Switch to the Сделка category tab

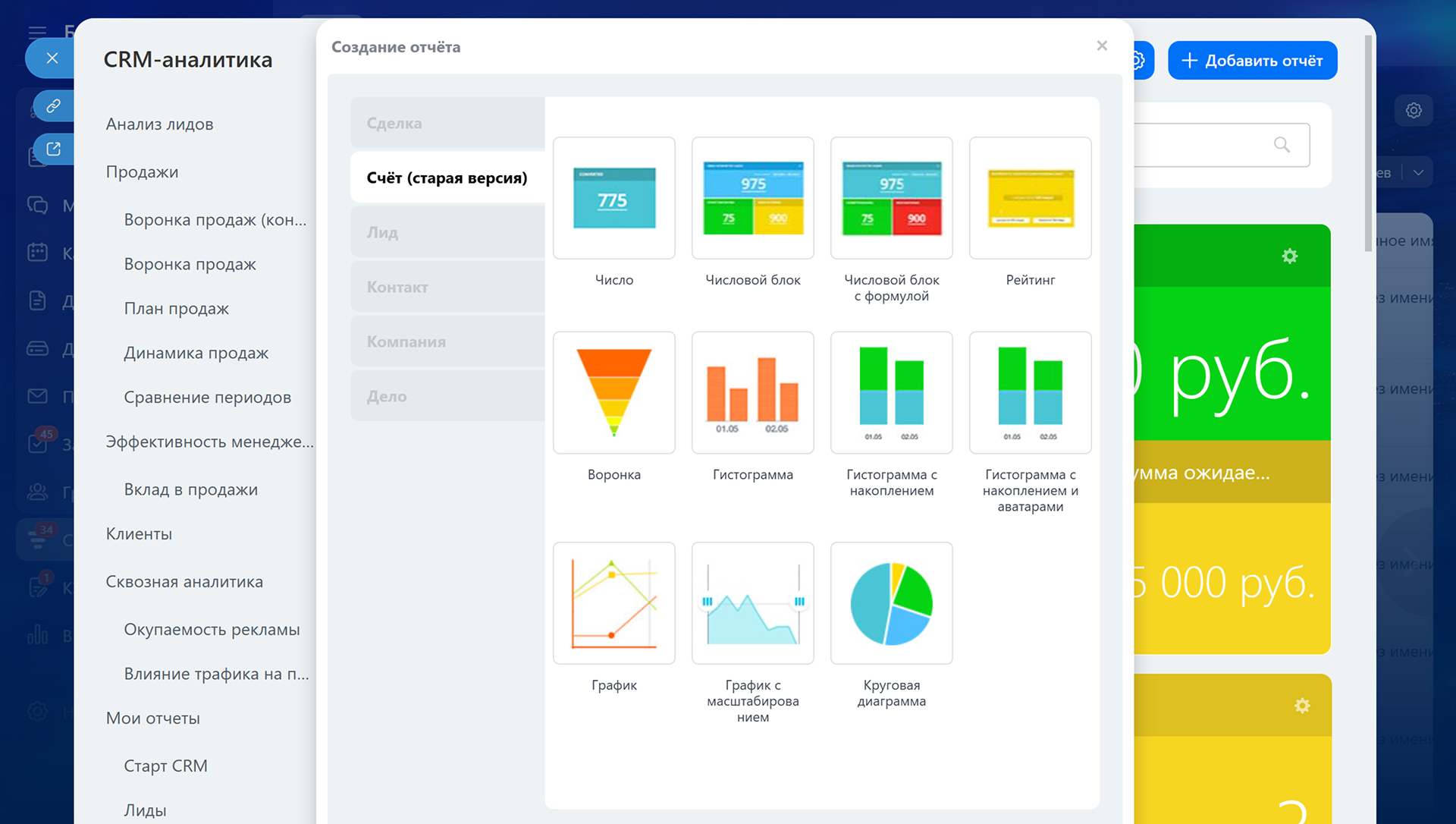[x=447, y=123]
